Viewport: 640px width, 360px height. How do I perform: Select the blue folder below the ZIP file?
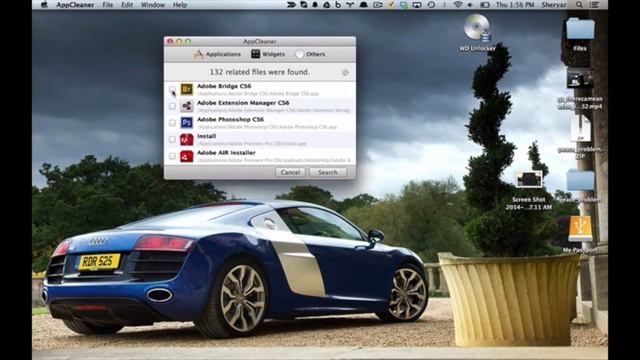[580, 181]
